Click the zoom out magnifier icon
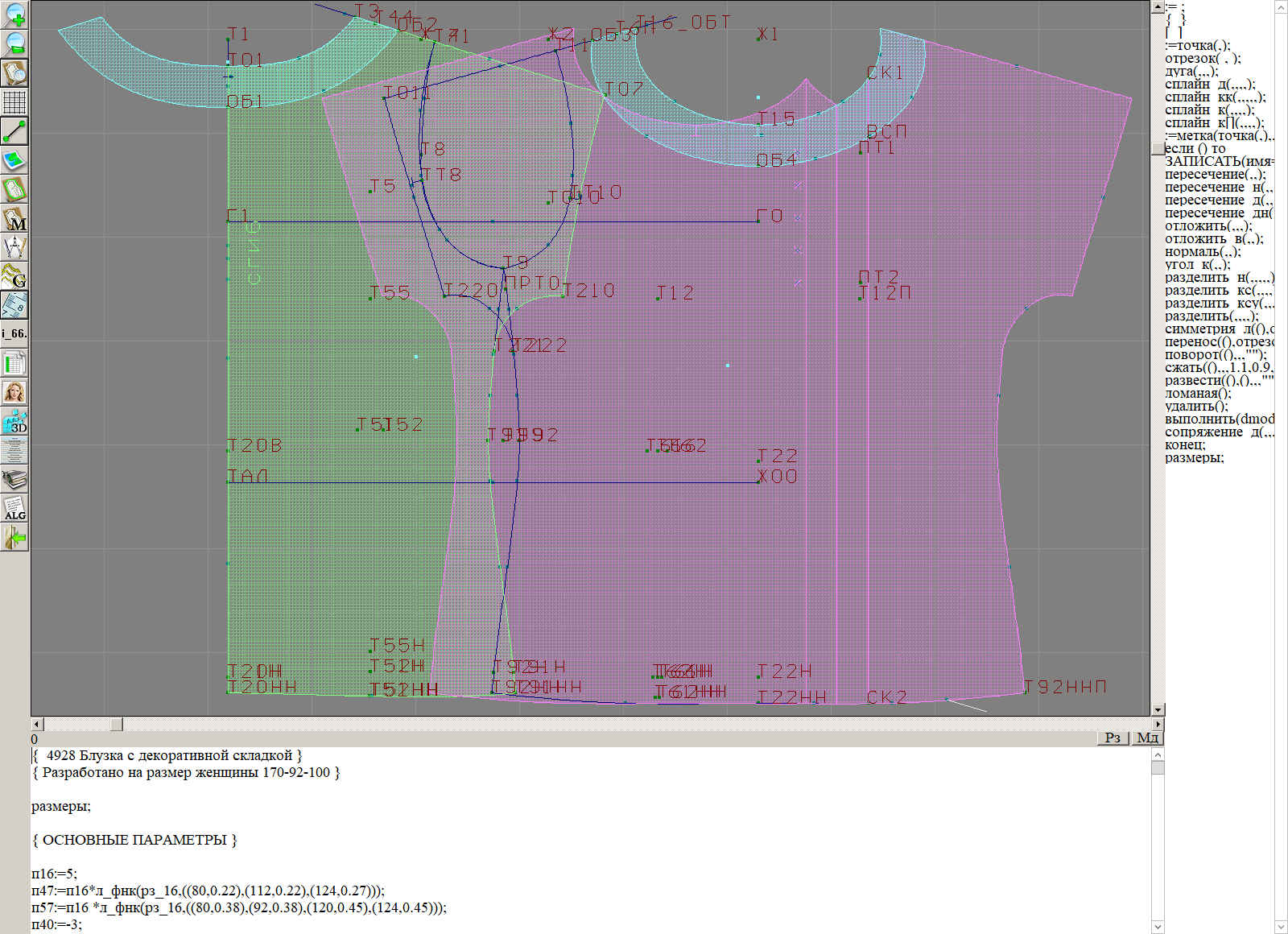Image resolution: width=1288 pixels, height=934 pixels. (14, 43)
